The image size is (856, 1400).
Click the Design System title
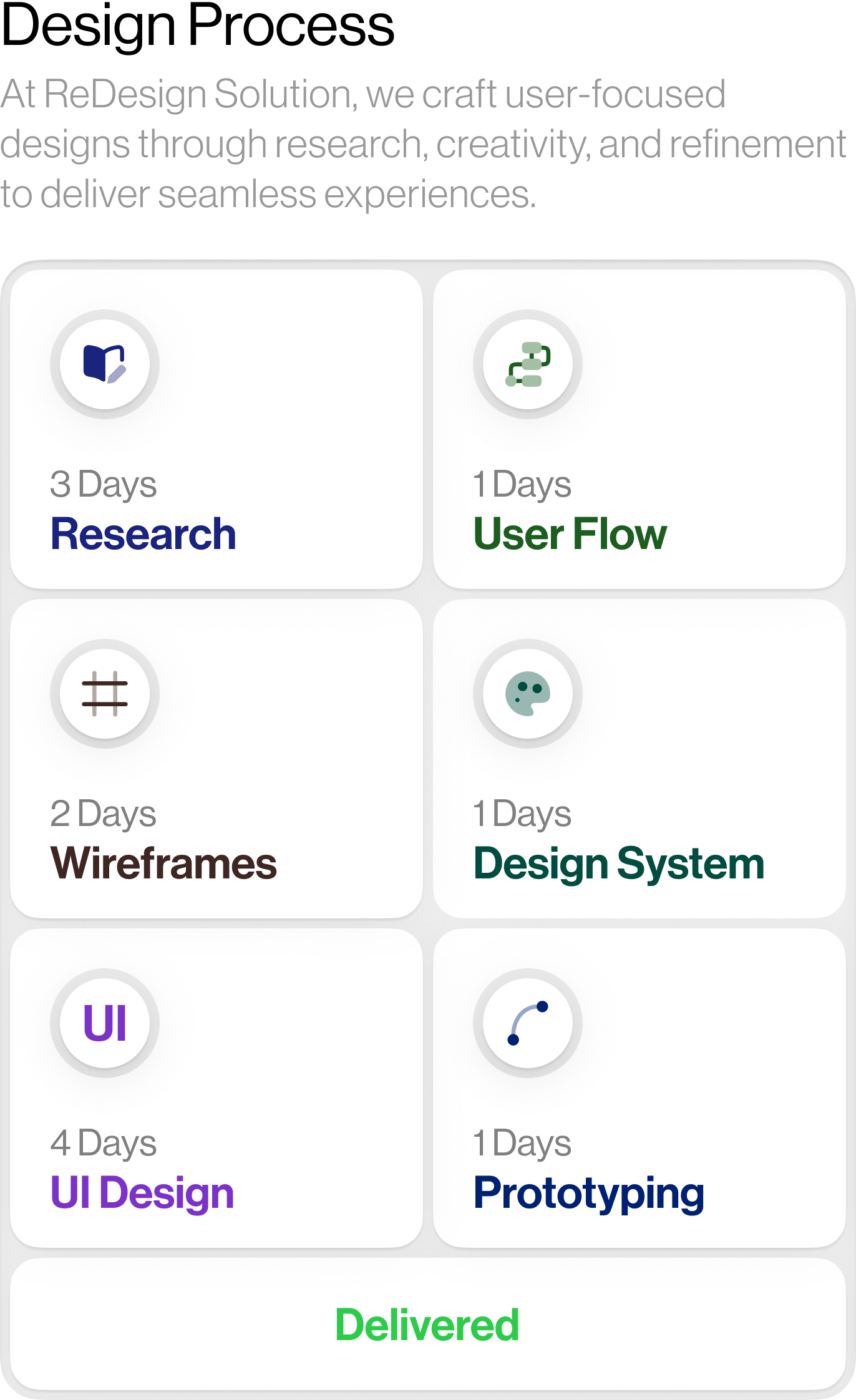pos(619,864)
